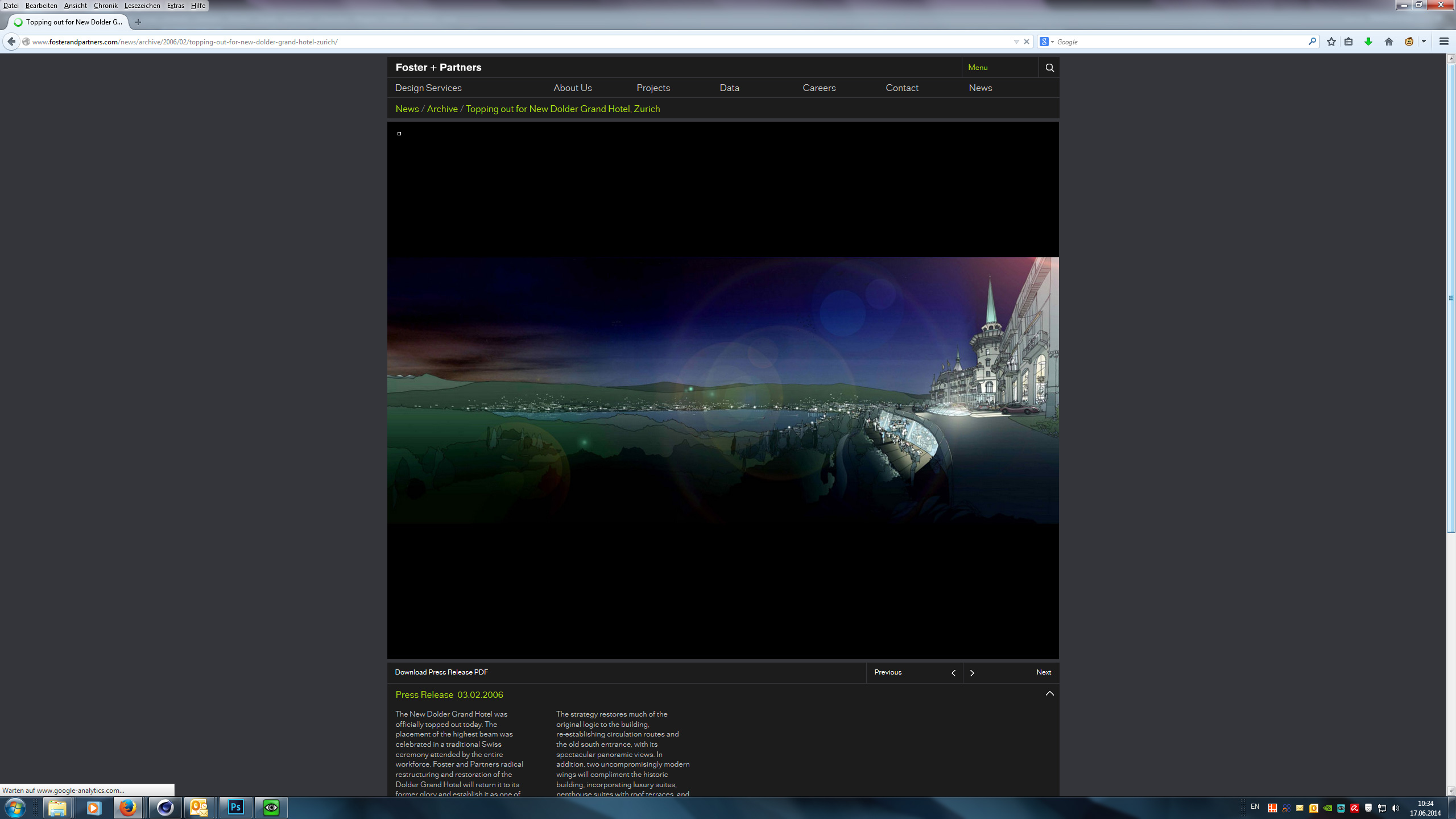Open search engine selector dropdown
This screenshot has width=1456, height=819.
pos(1046,42)
